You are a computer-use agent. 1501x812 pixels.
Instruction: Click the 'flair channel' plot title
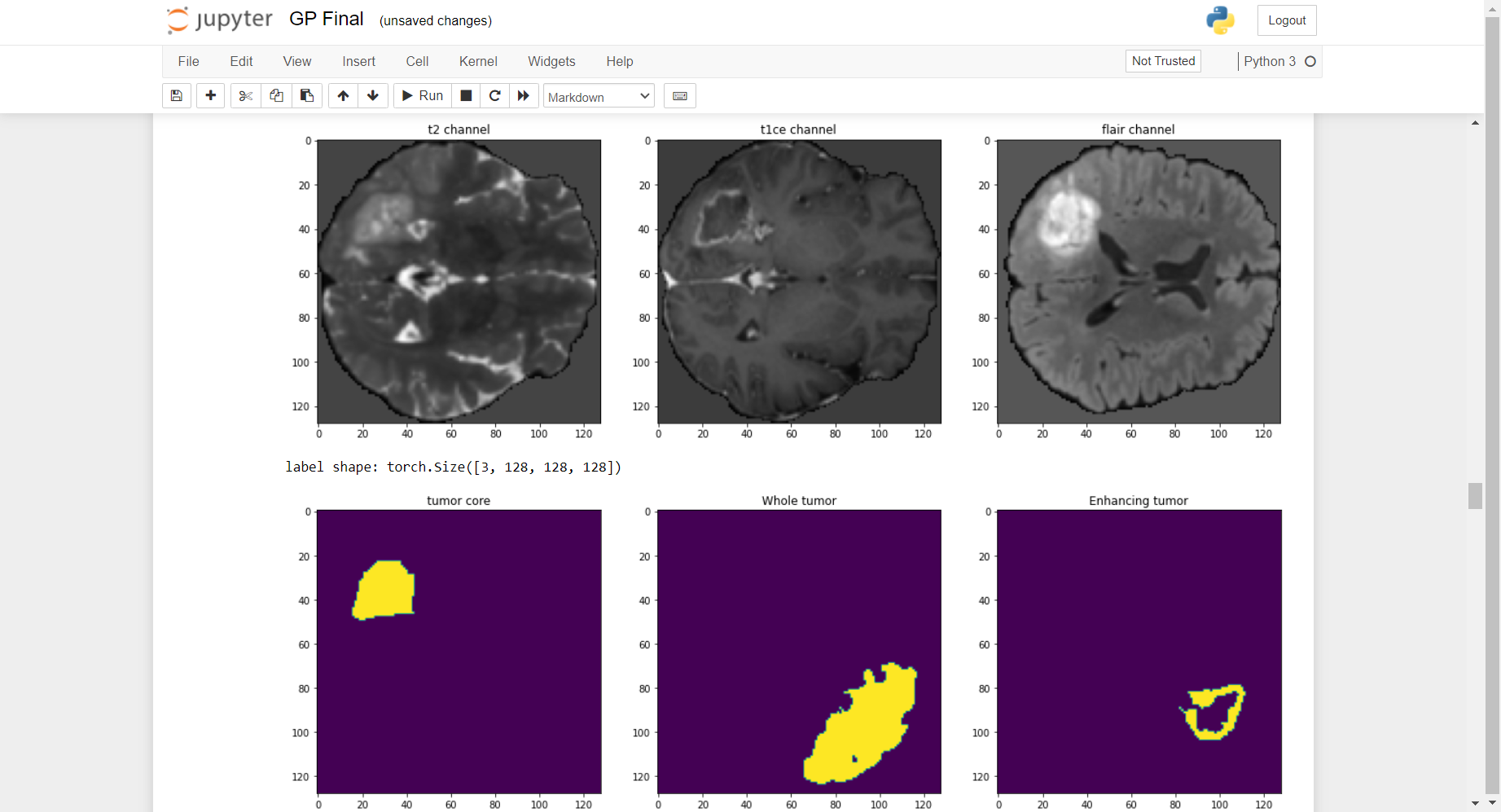(1138, 129)
